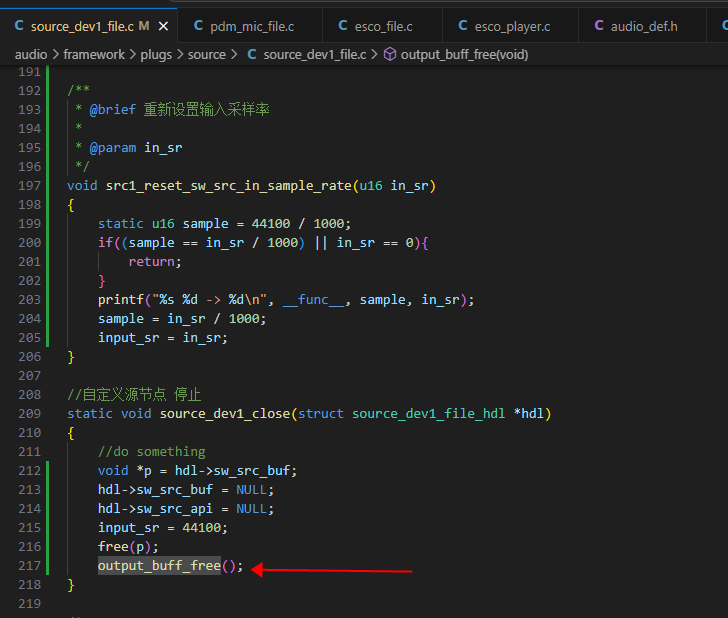This screenshot has width=728, height=618.
Task: Open the framework breadcrumb segment
Action: (x=94, y=55)
